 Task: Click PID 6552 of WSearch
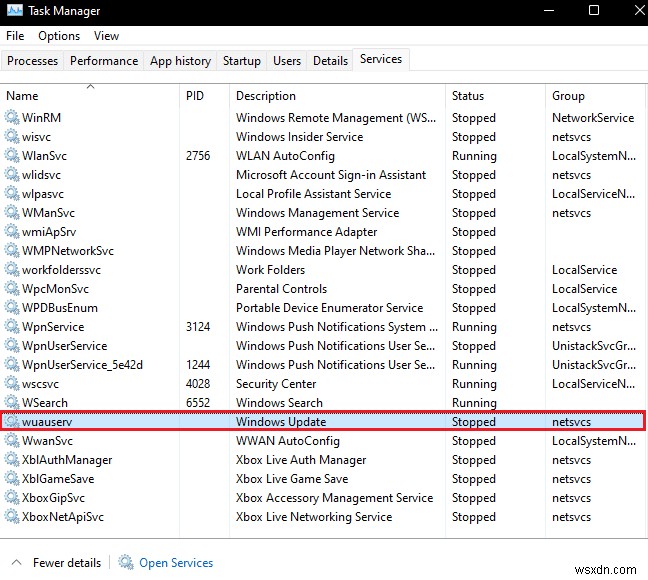coord(198,403)
